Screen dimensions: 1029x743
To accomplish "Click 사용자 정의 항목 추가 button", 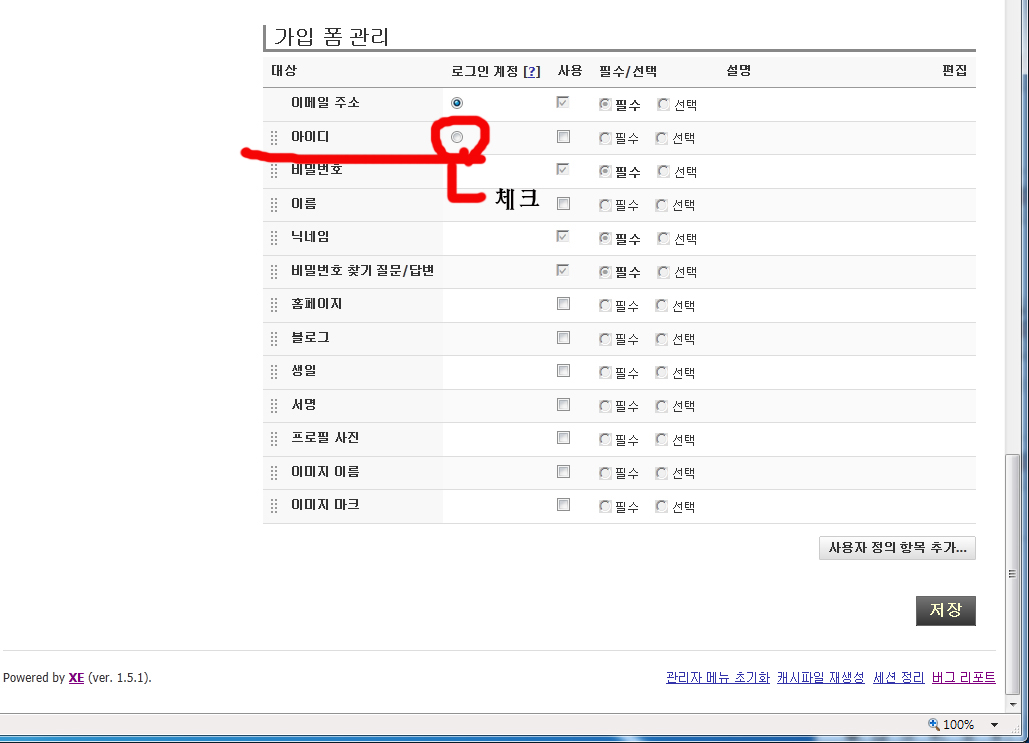I will pos(897,548).
